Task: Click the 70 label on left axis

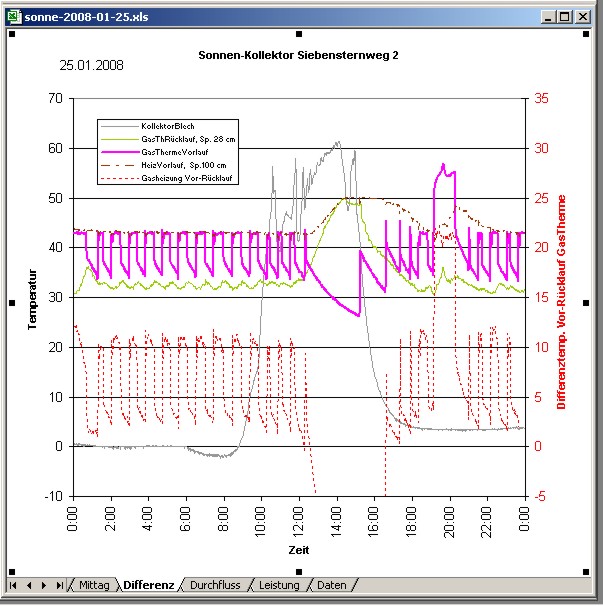Action: pos(56,98)
